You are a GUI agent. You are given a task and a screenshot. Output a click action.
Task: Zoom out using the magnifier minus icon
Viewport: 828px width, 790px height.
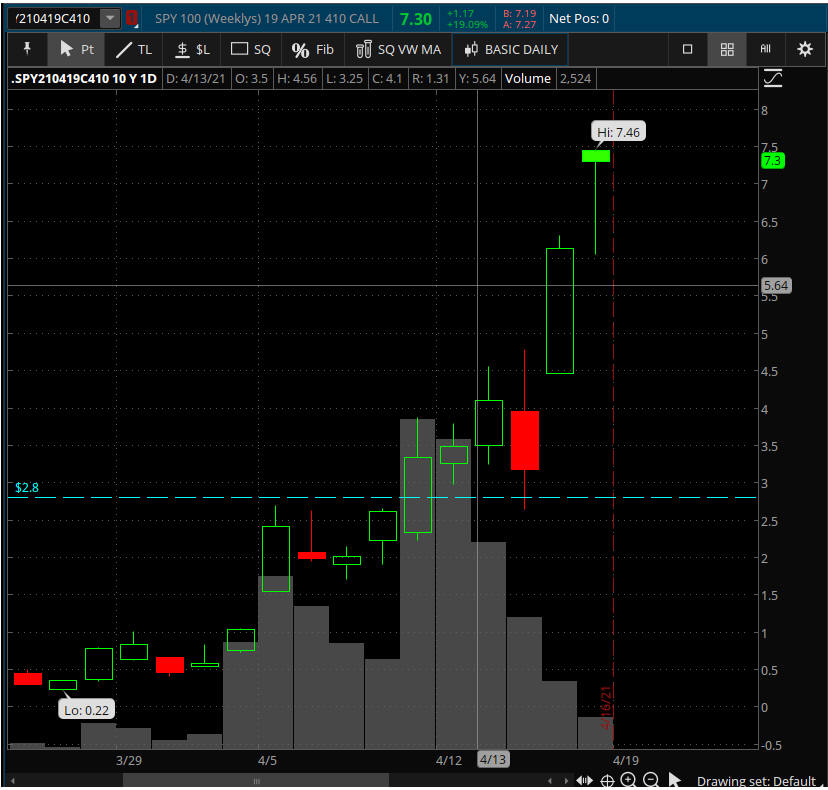point(650,780)
